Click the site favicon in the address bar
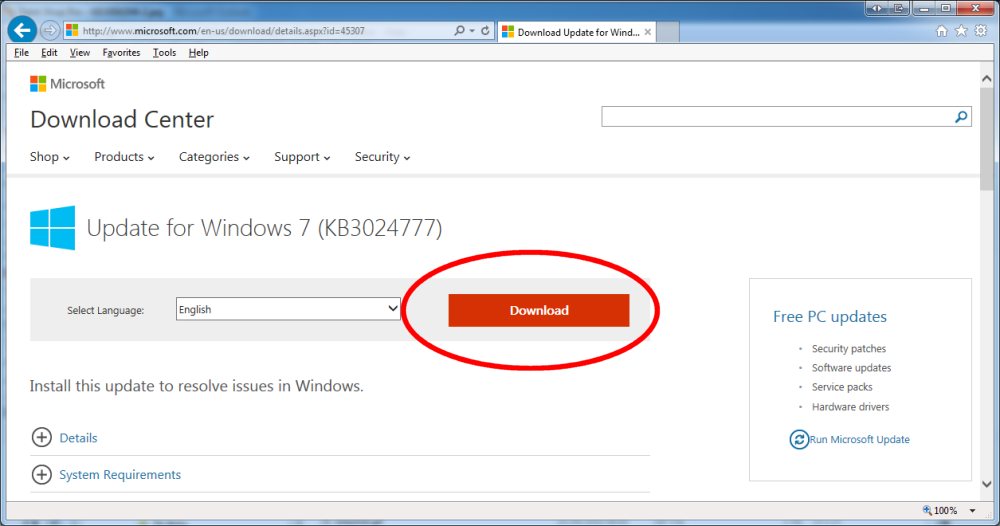This screenshot has height=526, width=1000. 72,31
